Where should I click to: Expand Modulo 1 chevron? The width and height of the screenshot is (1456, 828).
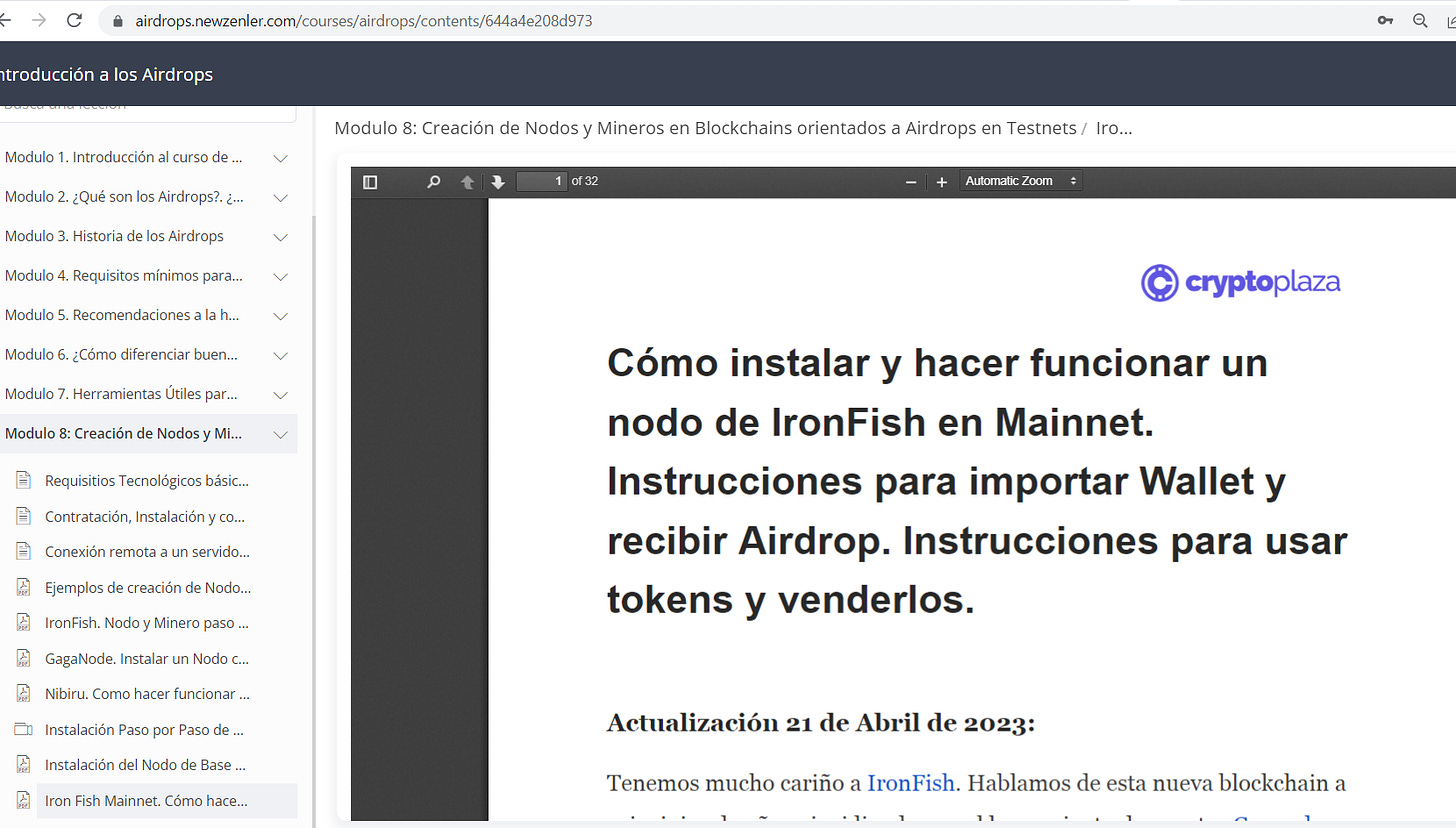pos(281,158)
